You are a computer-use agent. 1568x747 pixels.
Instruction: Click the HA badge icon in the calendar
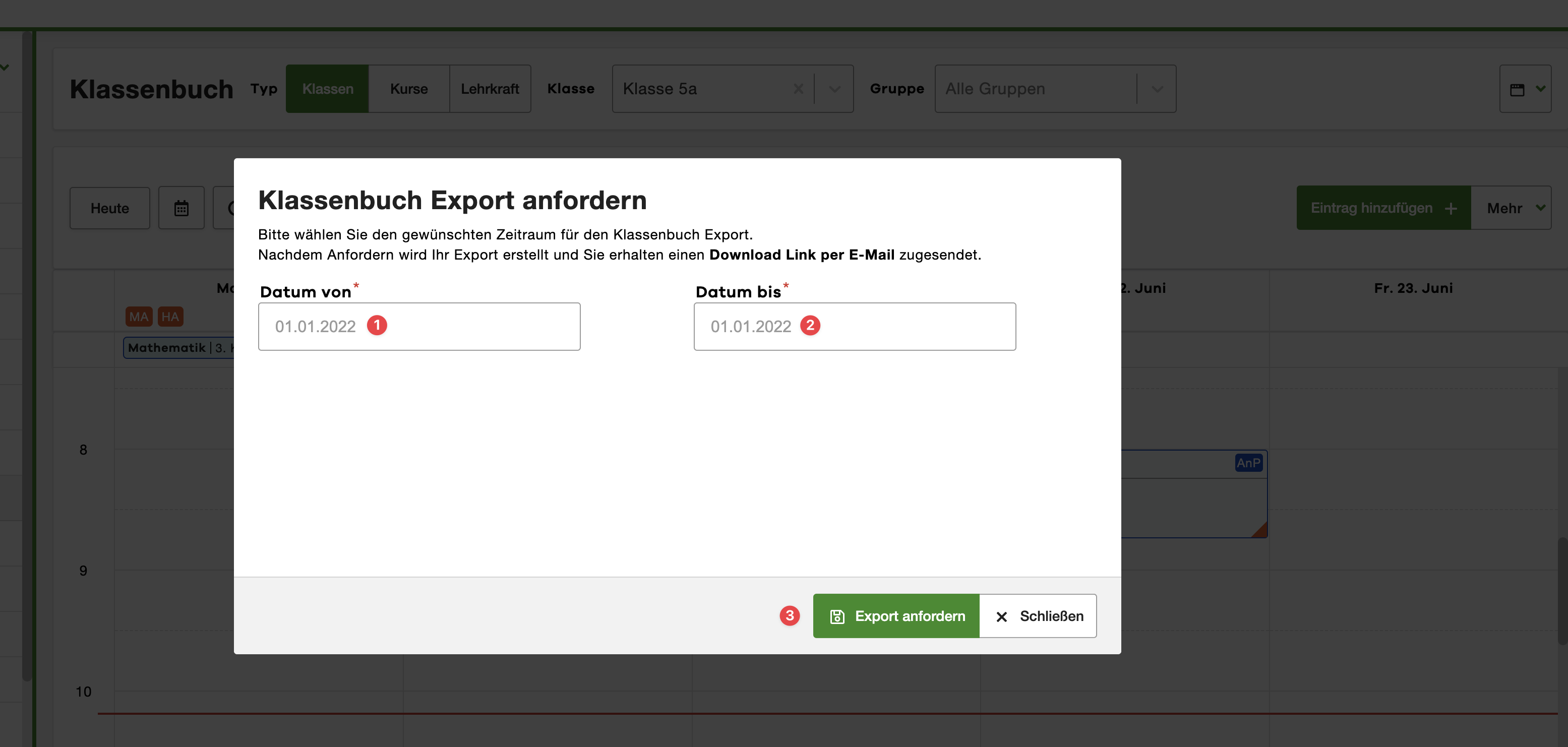[x=170, y=317]
